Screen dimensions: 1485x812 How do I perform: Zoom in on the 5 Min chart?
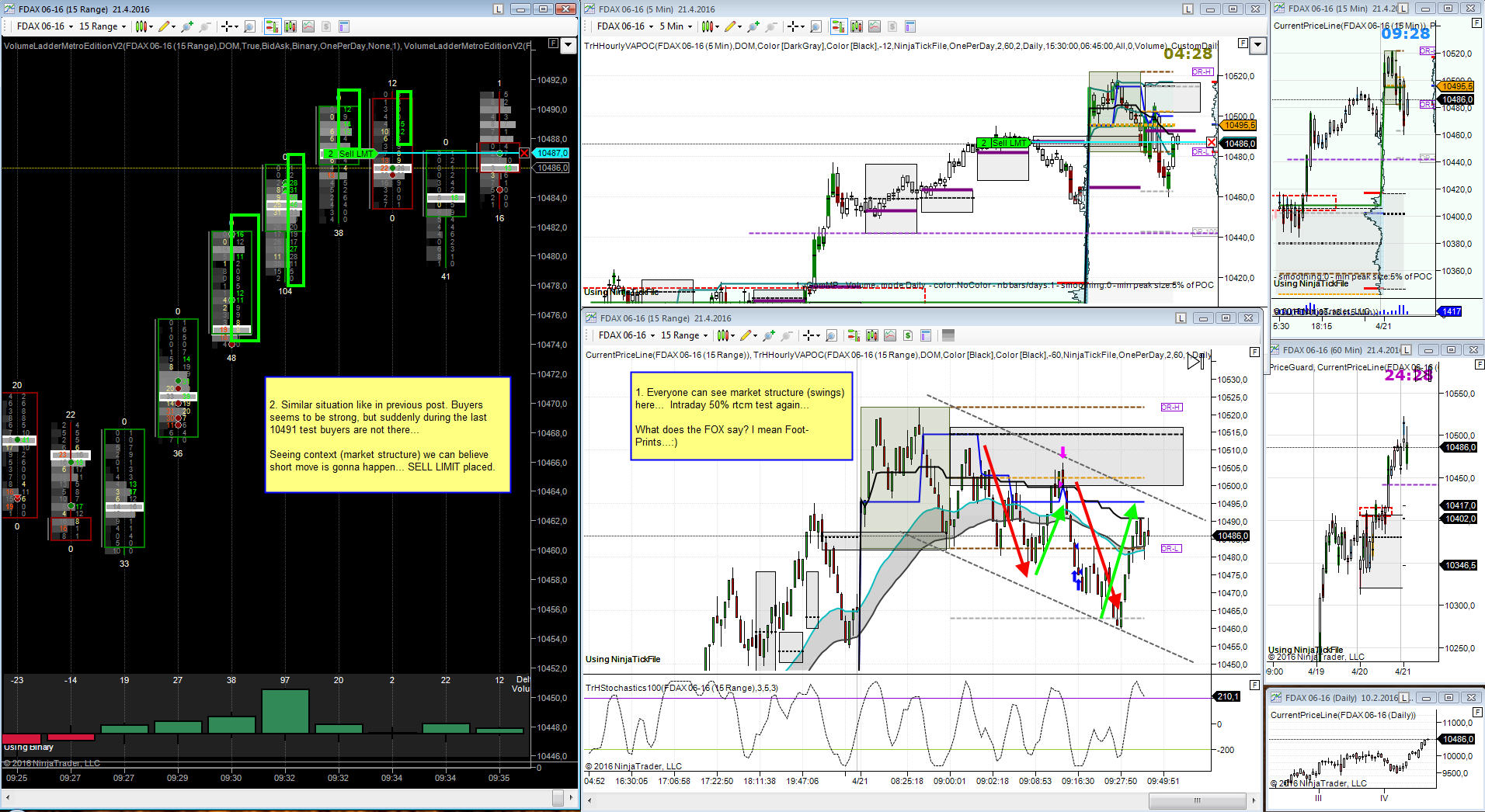(753, 26)
